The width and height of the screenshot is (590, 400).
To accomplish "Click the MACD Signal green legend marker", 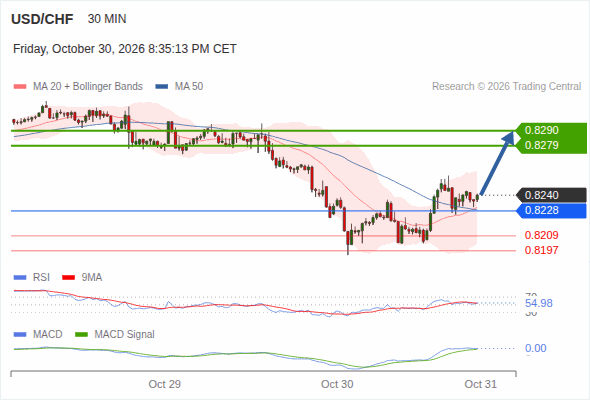I will coord(82,335).
